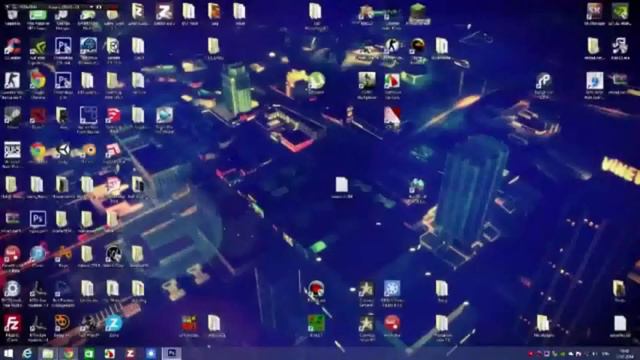Open the blue snowflake desktop shortcut
Screen dimensions: 640x360
tap(392, 288)
